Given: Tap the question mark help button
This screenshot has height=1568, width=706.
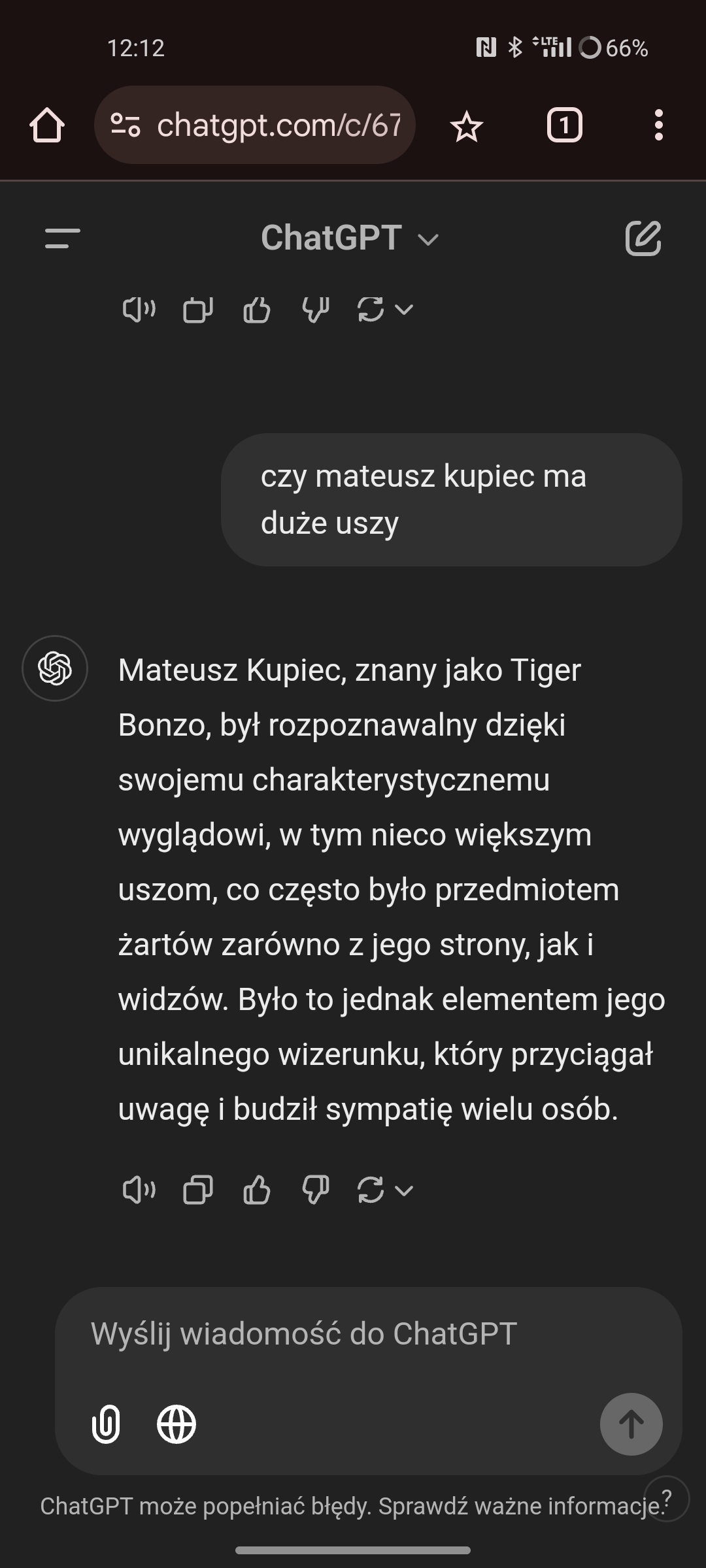Looking at the screenshot, I should 667,1499.
